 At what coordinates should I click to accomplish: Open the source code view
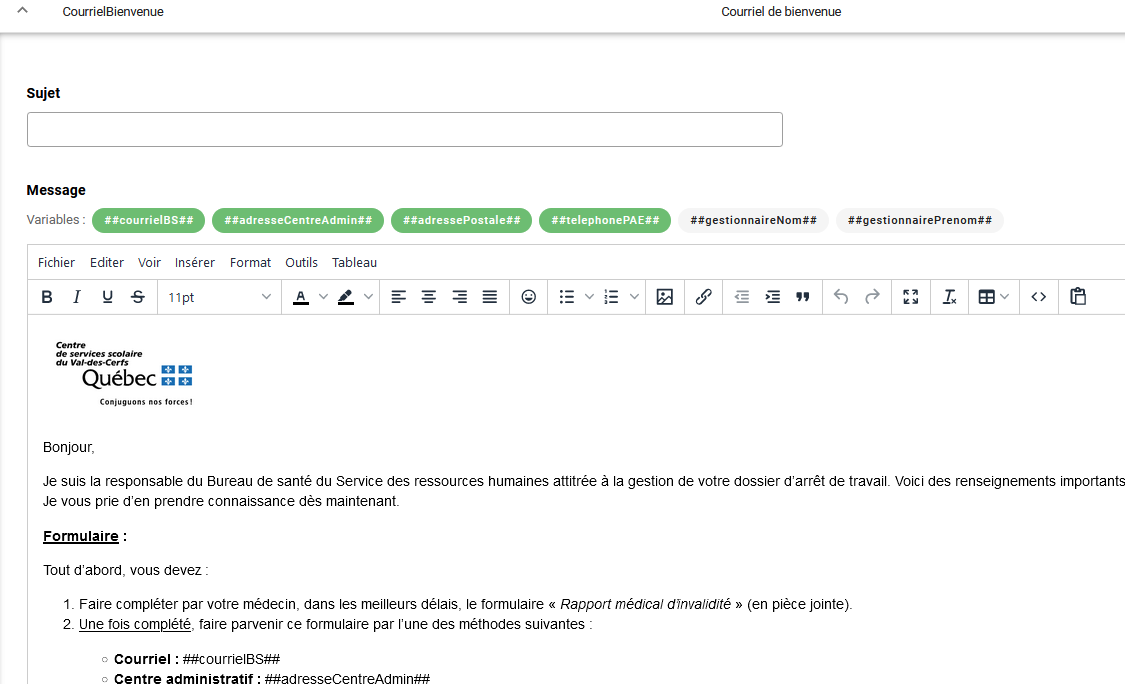(x=1039, y=297)
